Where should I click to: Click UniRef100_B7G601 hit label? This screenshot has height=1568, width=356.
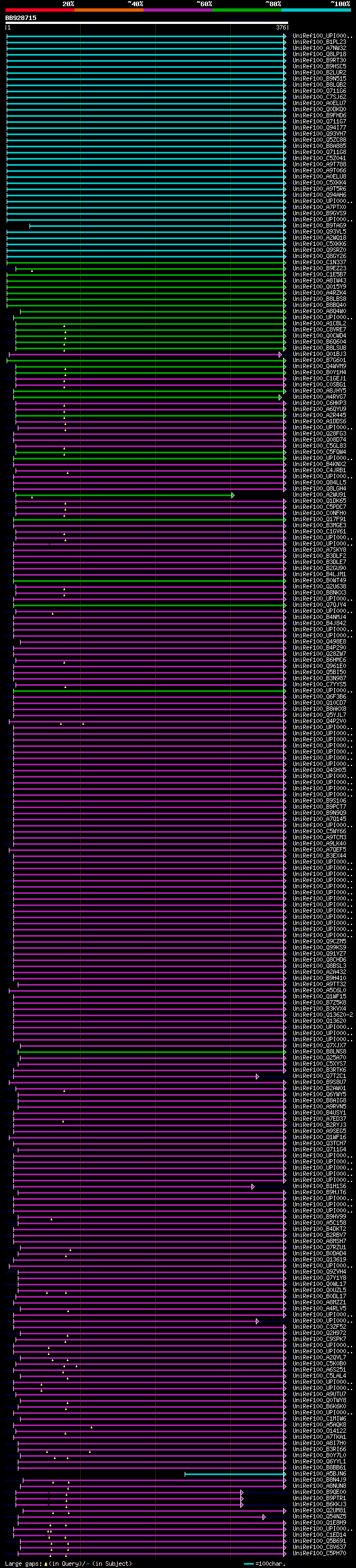tap(319, 360)
